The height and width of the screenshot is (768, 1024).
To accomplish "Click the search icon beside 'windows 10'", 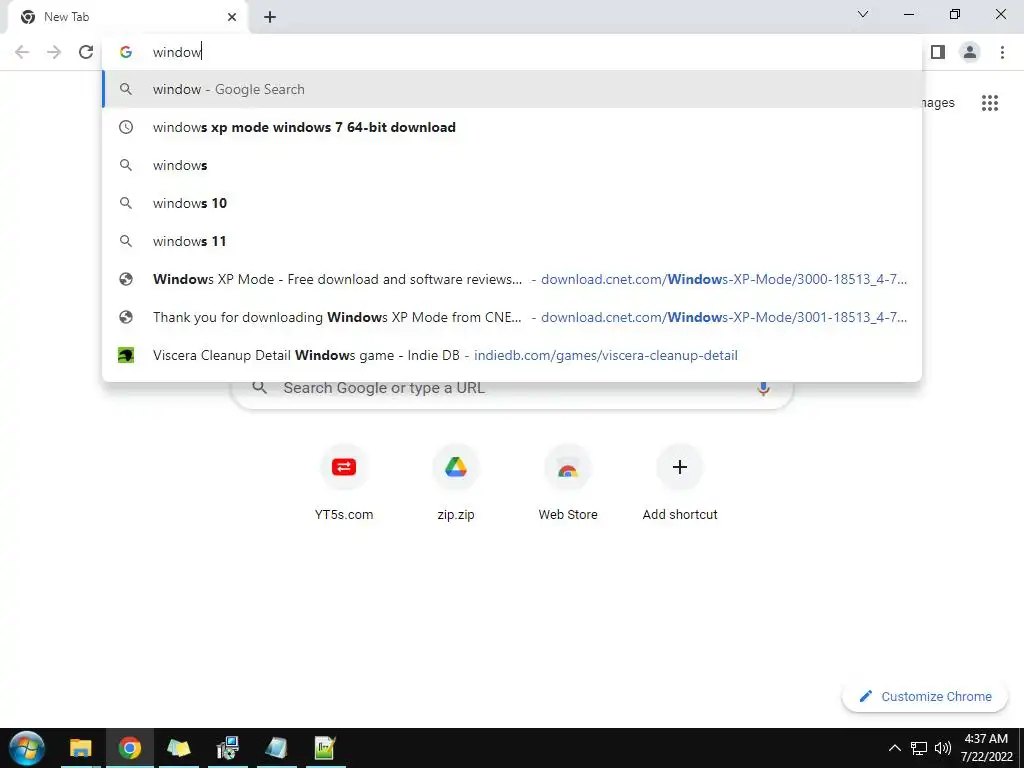I will tap(126, 203).
